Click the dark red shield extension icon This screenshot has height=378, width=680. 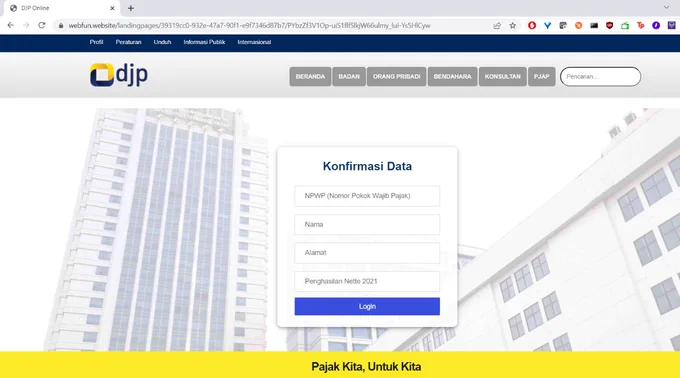pyautogui.click(x=609, y=26)
